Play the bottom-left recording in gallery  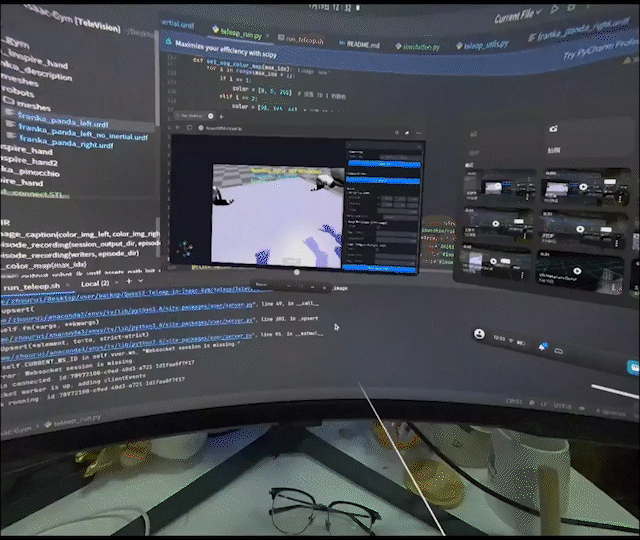point(493,261)
